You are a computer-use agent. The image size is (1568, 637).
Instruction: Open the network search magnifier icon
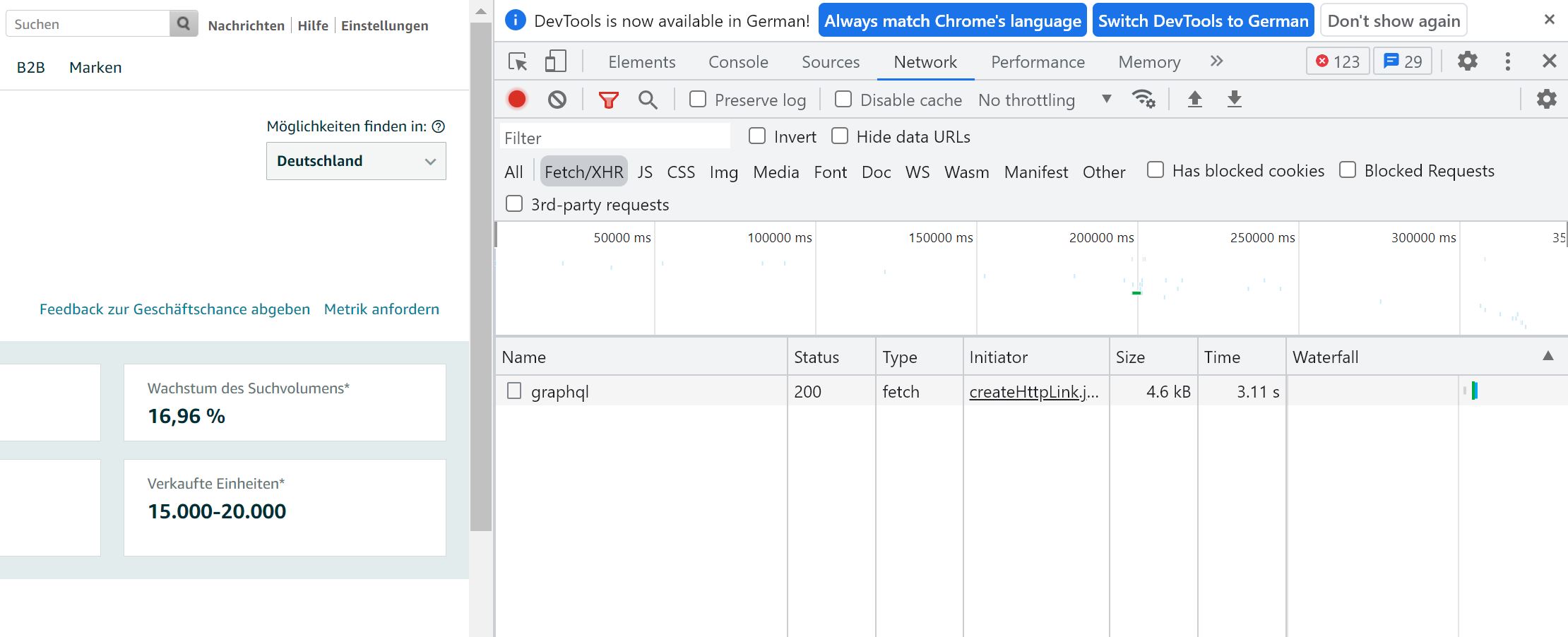click(648, 100)
